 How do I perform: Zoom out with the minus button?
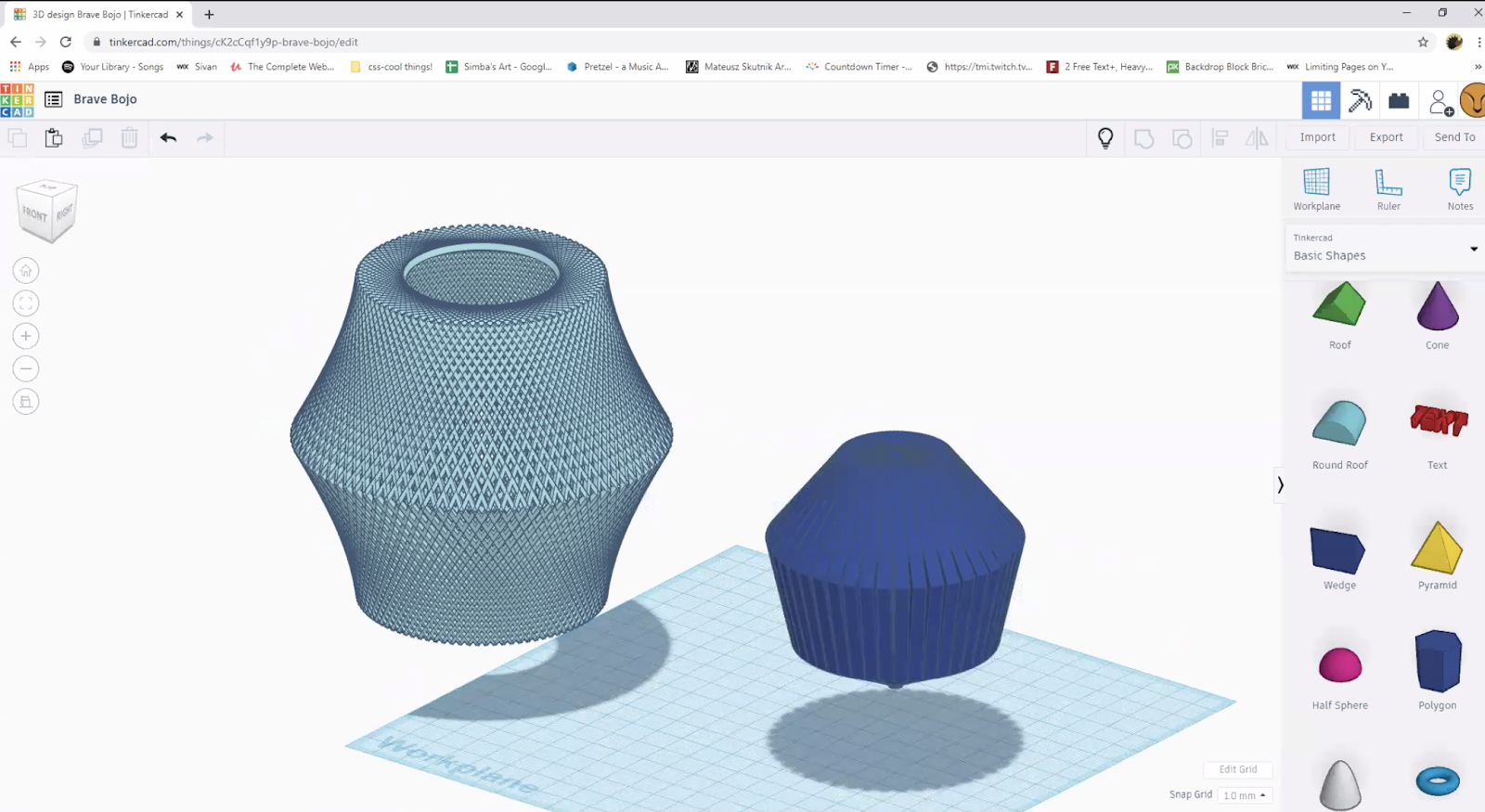tap(26, 368)
